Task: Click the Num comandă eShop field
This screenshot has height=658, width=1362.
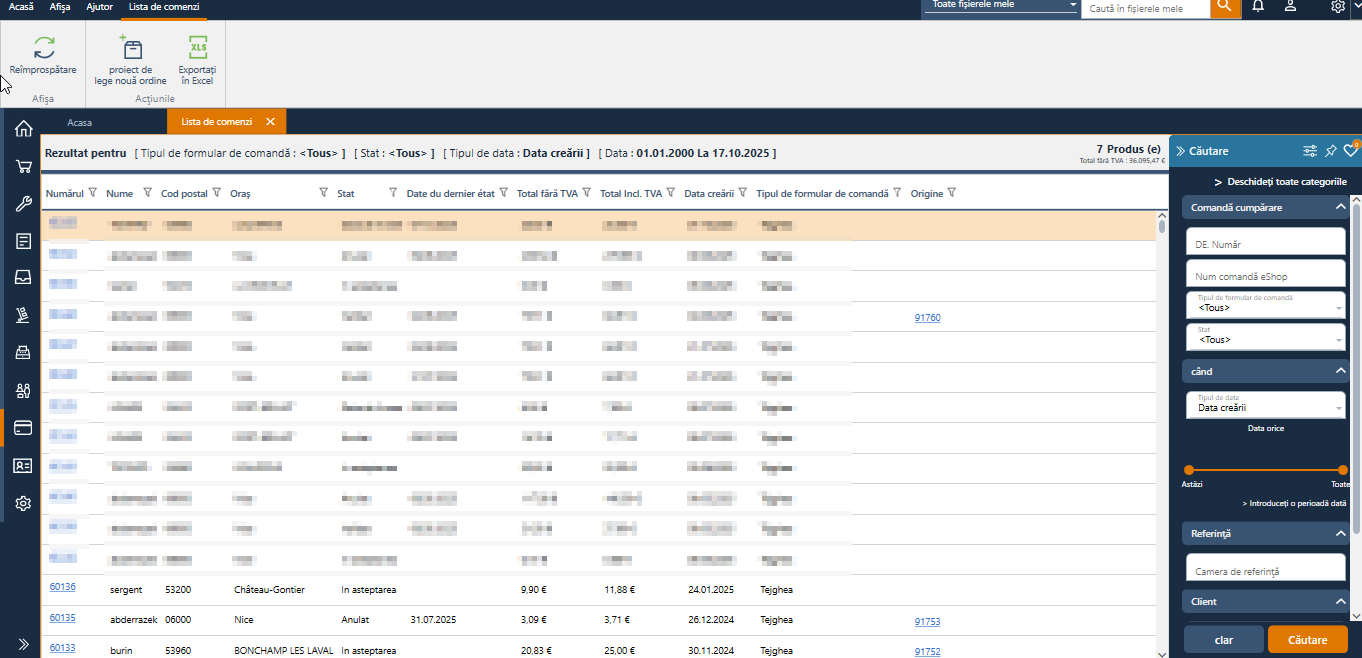Action: pos(1265,274)
